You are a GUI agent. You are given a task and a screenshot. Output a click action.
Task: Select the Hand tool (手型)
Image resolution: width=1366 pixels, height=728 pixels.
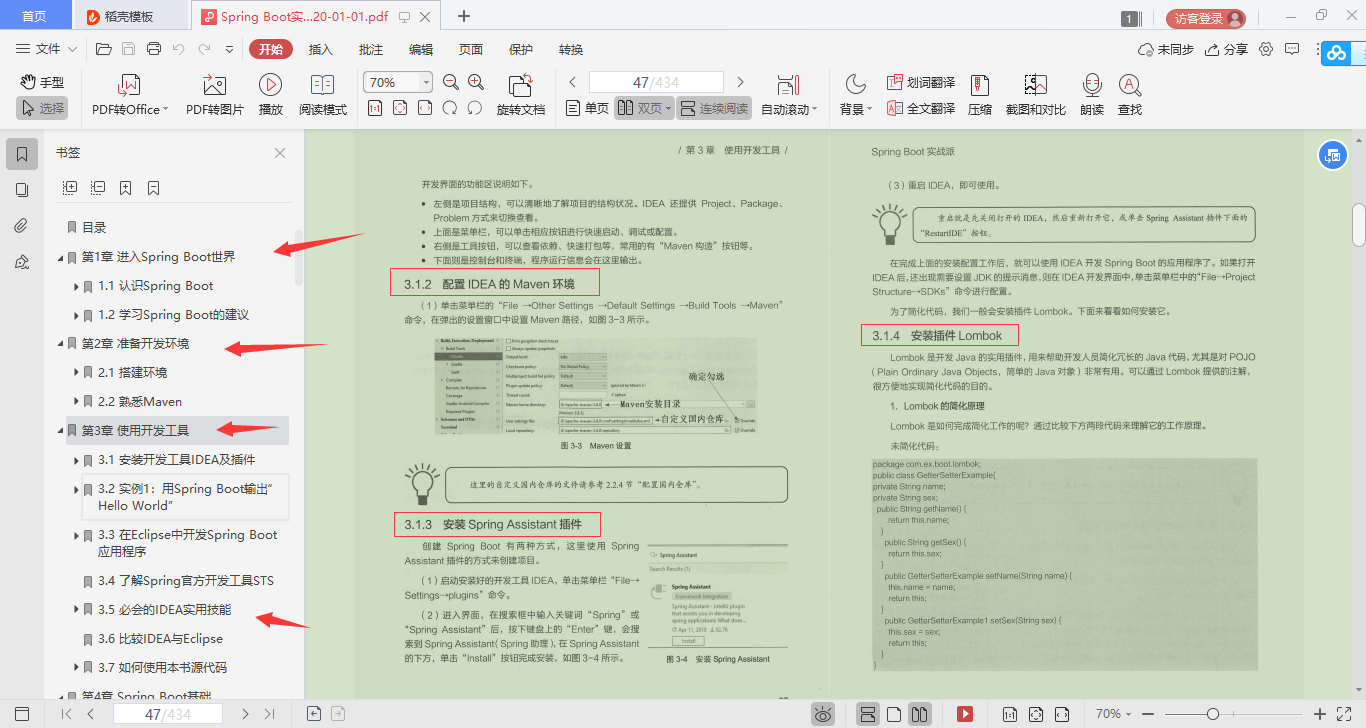(x=42, y=82)
